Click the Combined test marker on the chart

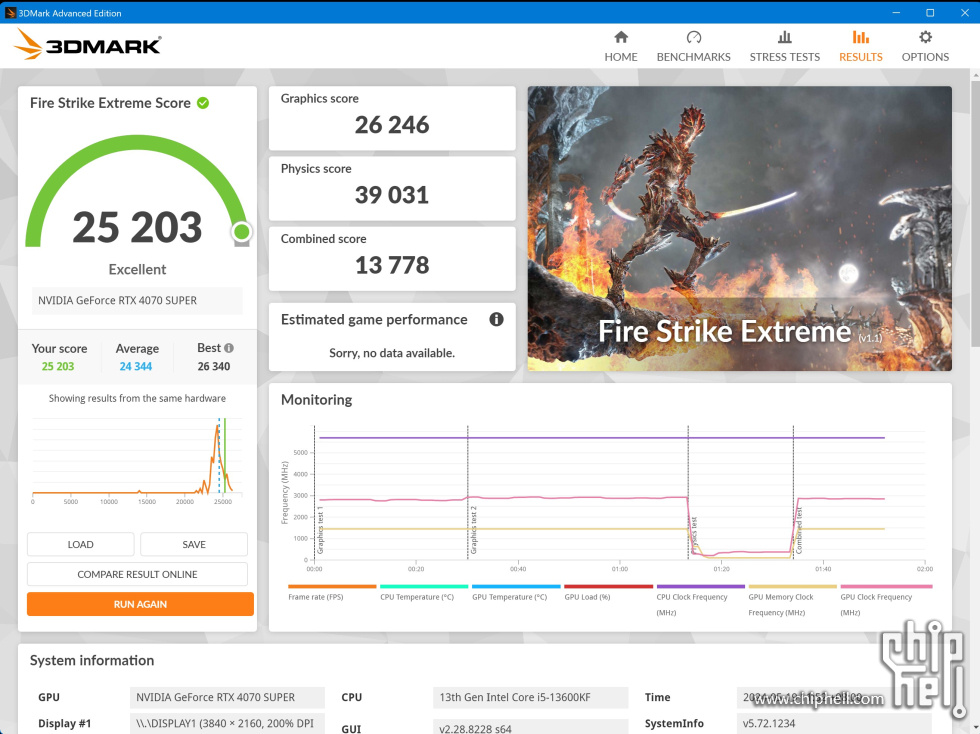pyautogui.click(x=794, y=493)
